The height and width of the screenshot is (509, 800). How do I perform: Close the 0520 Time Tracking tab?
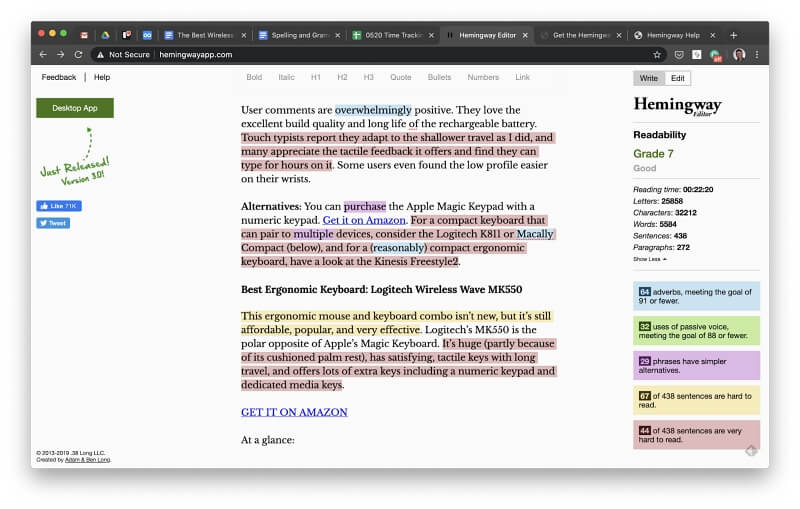[x=432, y=35]
